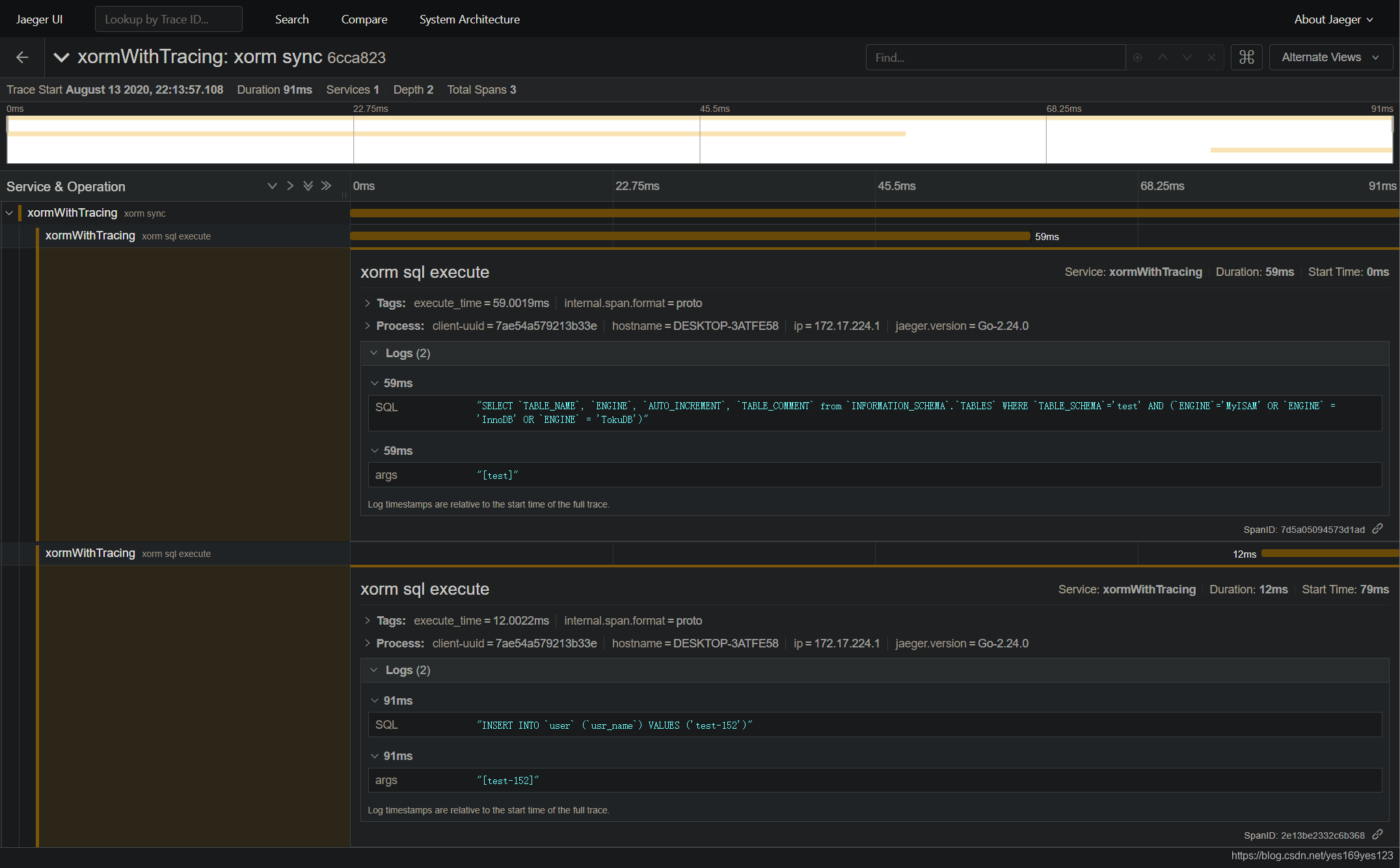The width and height of the screenshot is (1400, 868).
Task: Open the Search page
Action: pyautogui.click(x=291, y=20)
